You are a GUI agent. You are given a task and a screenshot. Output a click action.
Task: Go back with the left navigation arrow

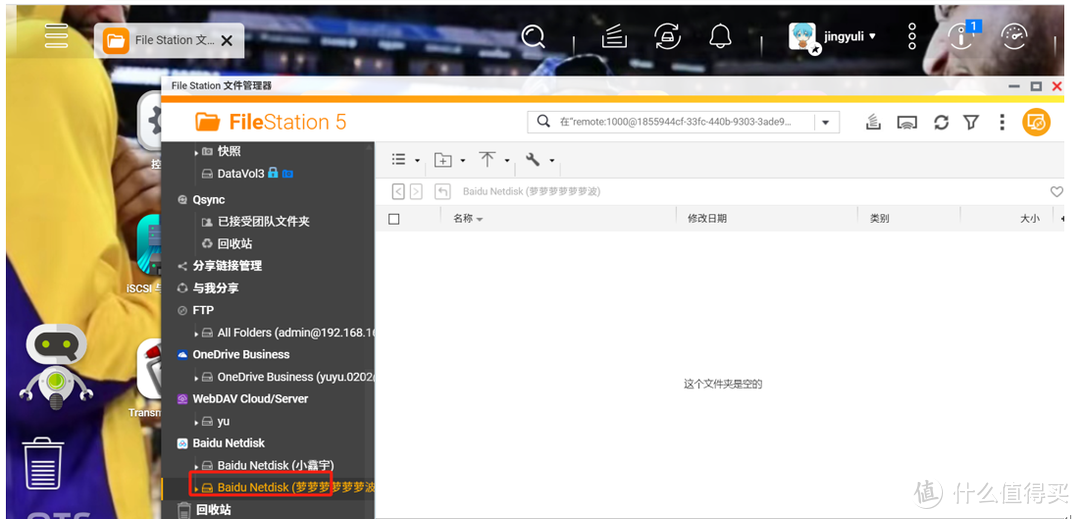tap(398, 192)
